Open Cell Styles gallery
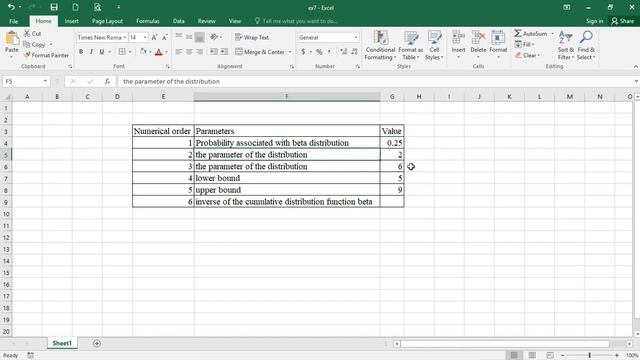Screen dimensions: 640x360 click(x=434, y=45)
